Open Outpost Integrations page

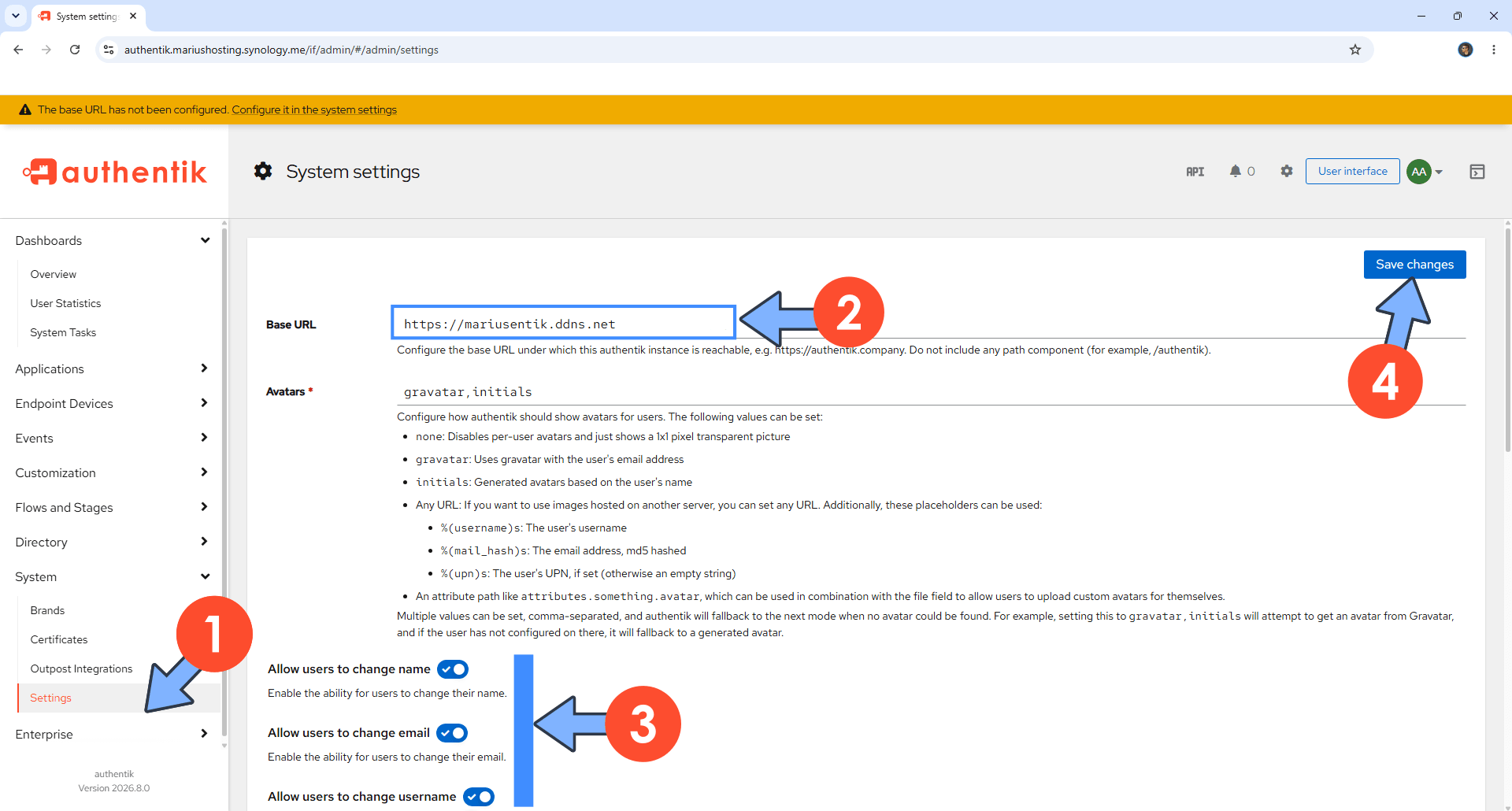81,669
